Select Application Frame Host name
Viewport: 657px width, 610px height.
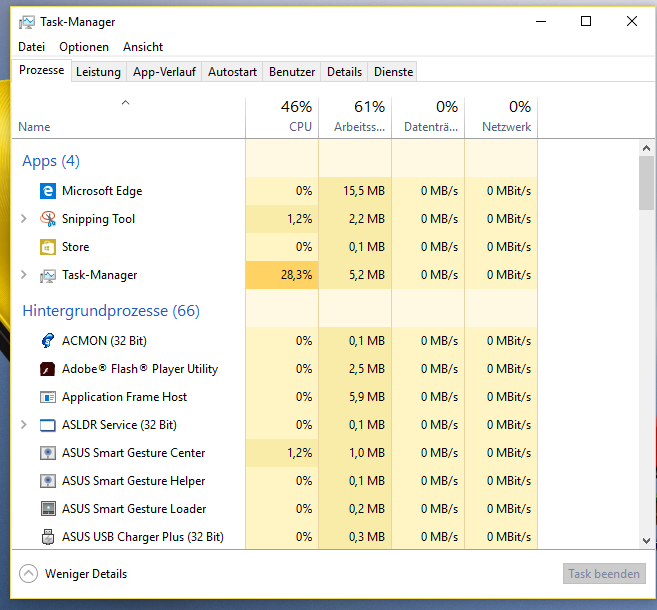tap(124, 397)
